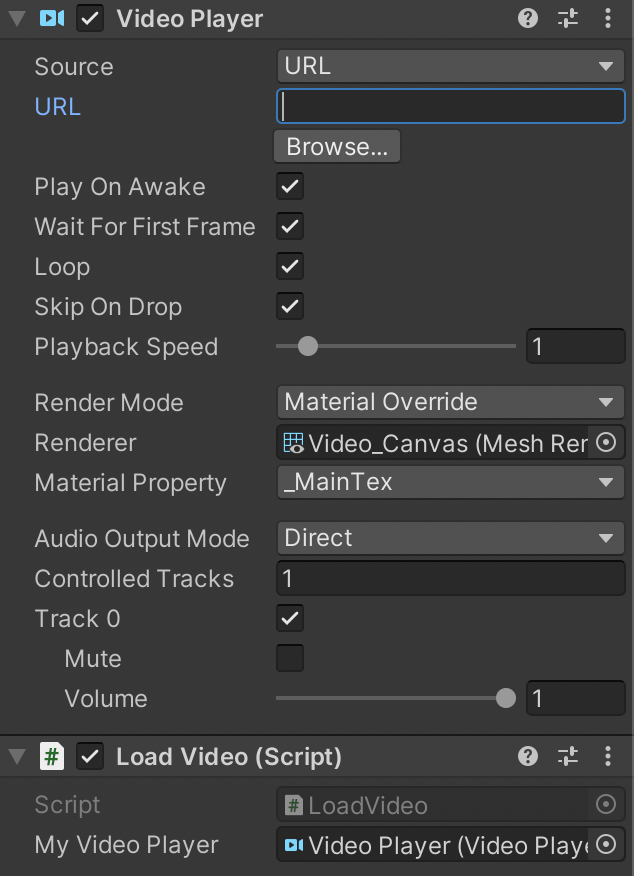Screen dimensions: 634x876
Task: Click inside the URL input field
Action: click(x=450, y=106)
